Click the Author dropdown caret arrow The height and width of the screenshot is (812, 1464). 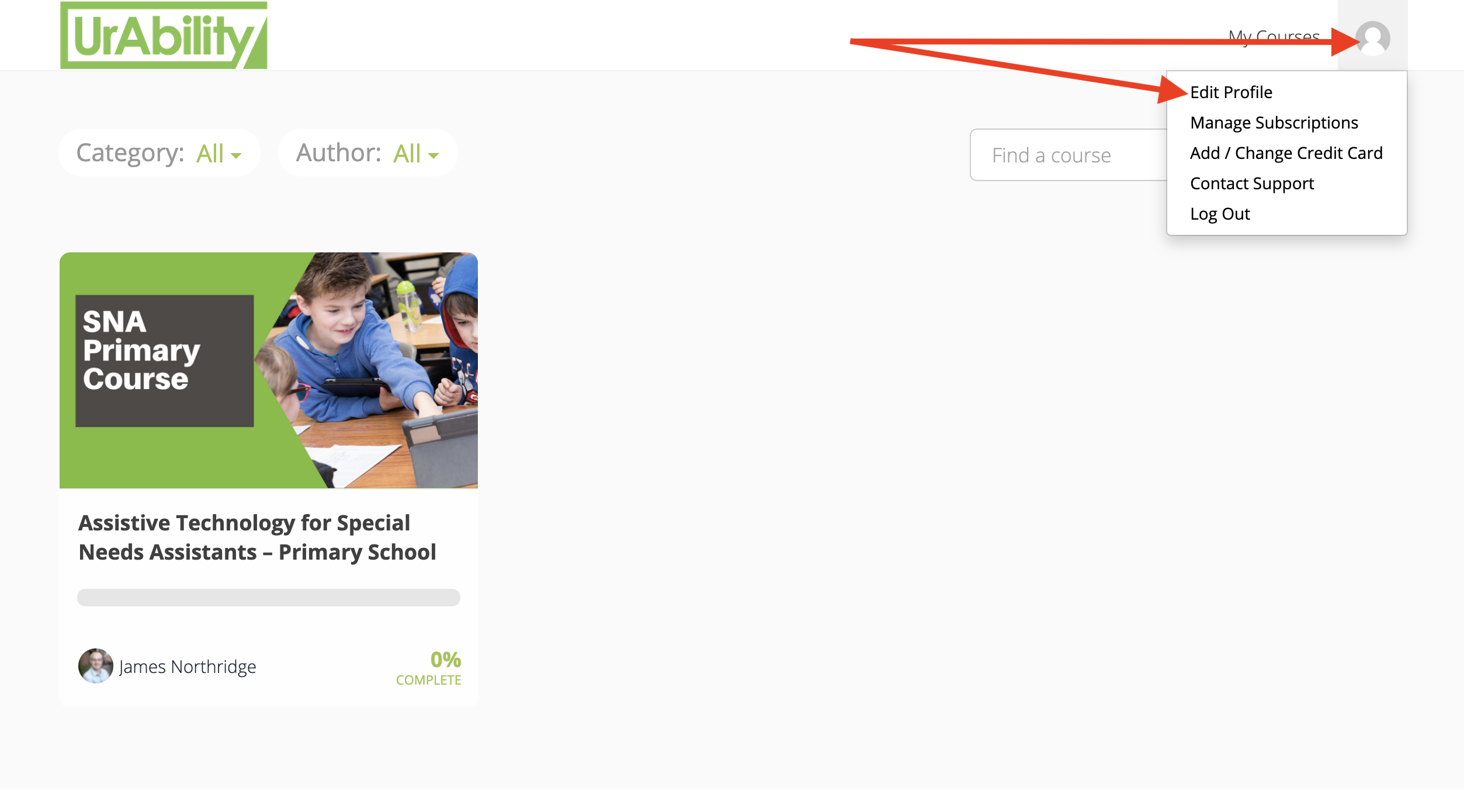433,156
